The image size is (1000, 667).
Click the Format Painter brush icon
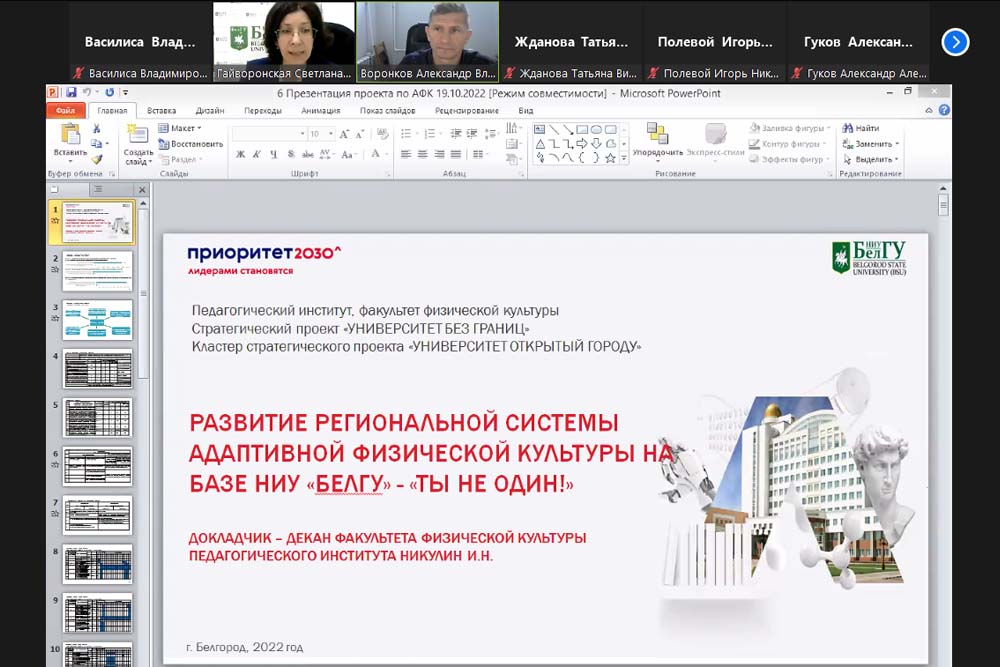click(x=97, y=159)
